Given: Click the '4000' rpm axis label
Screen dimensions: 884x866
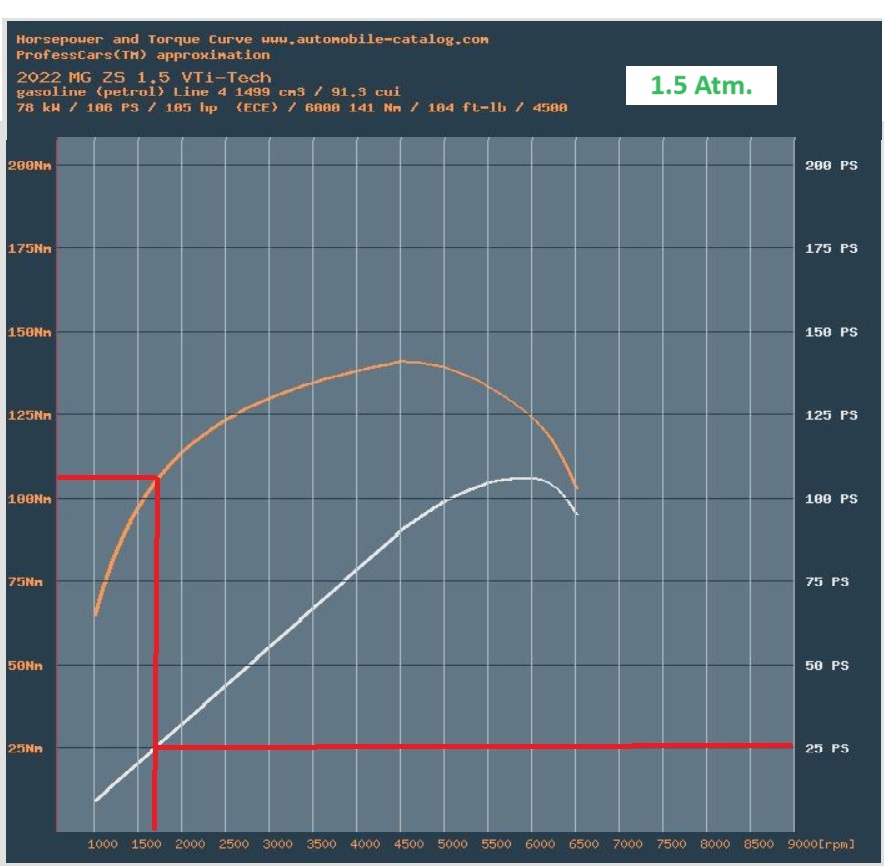Looking at the screenshot, I should tap(365, 845).
